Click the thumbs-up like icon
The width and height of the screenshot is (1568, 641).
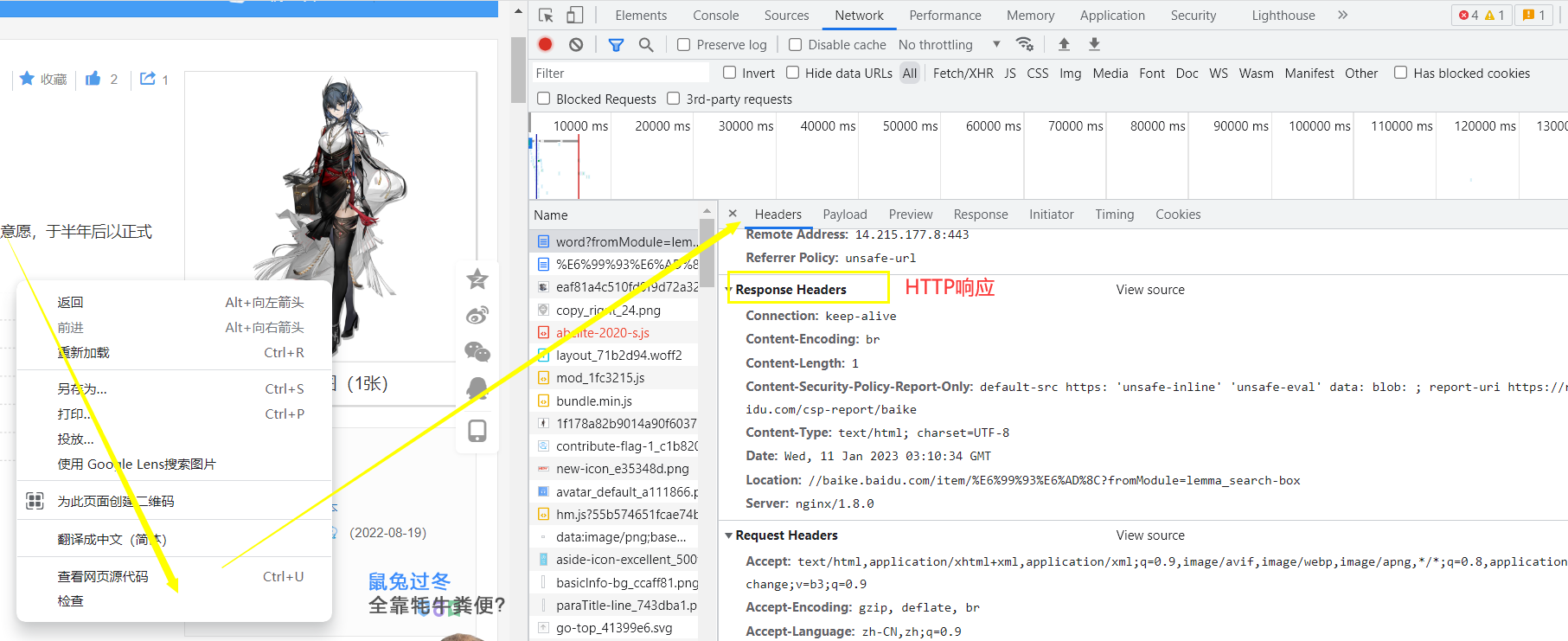coord(93,79)
